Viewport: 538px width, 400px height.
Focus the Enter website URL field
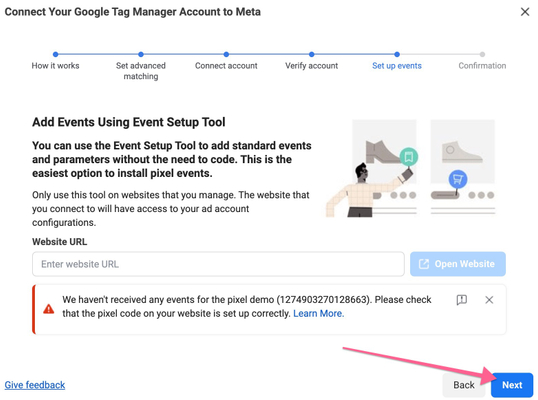click(x=218, y=264)
